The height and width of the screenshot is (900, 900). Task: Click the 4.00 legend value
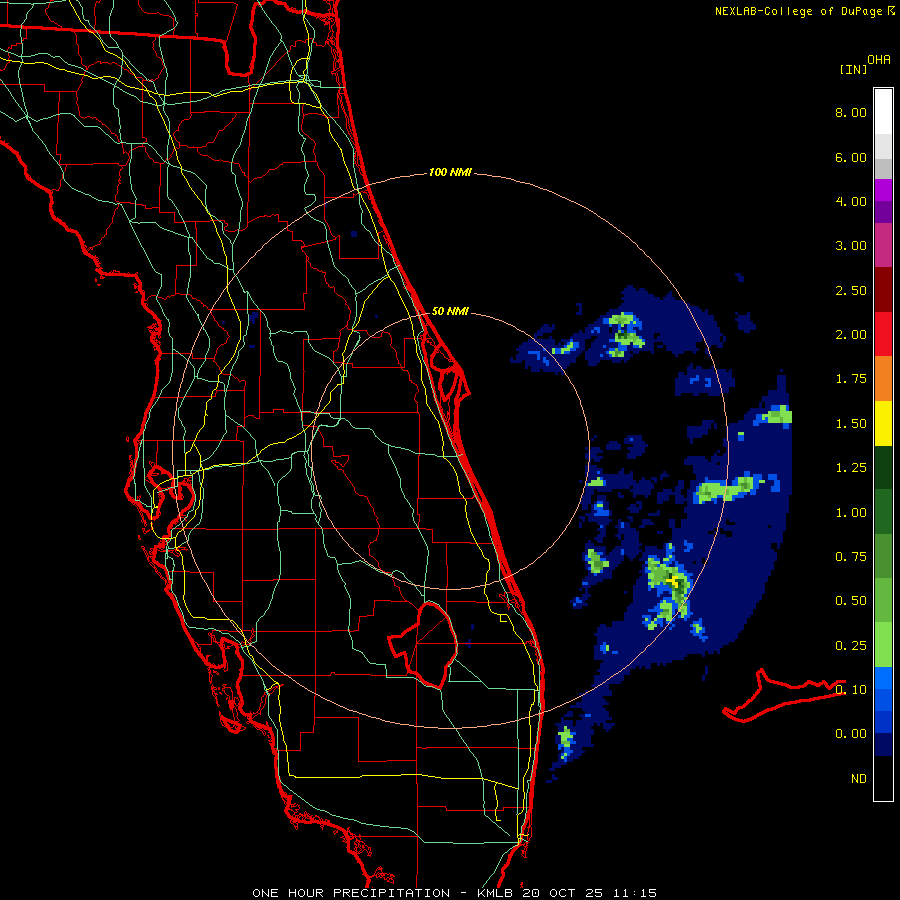pyautogui.click(x=851, y=201)
